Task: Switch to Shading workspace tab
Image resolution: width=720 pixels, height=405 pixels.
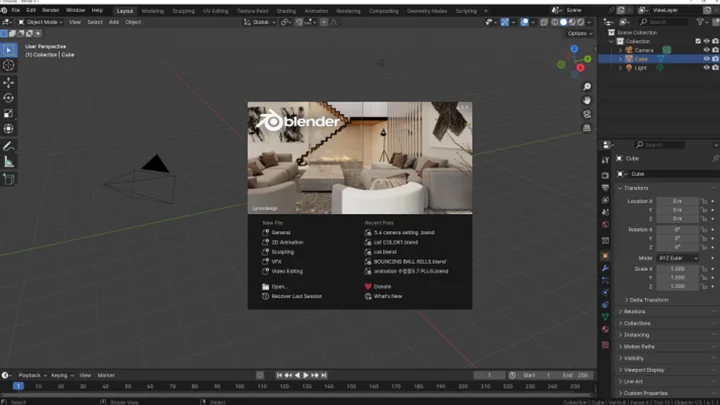Action: pyautogui.click(x=286, y=11)
